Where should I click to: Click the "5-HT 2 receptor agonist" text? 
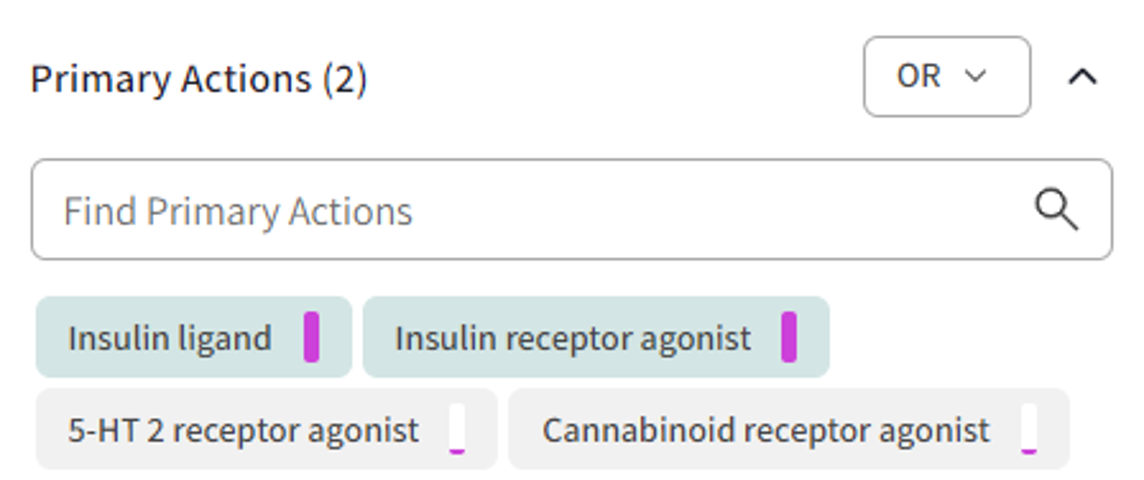pyautogui.click(x=243, y=431)
